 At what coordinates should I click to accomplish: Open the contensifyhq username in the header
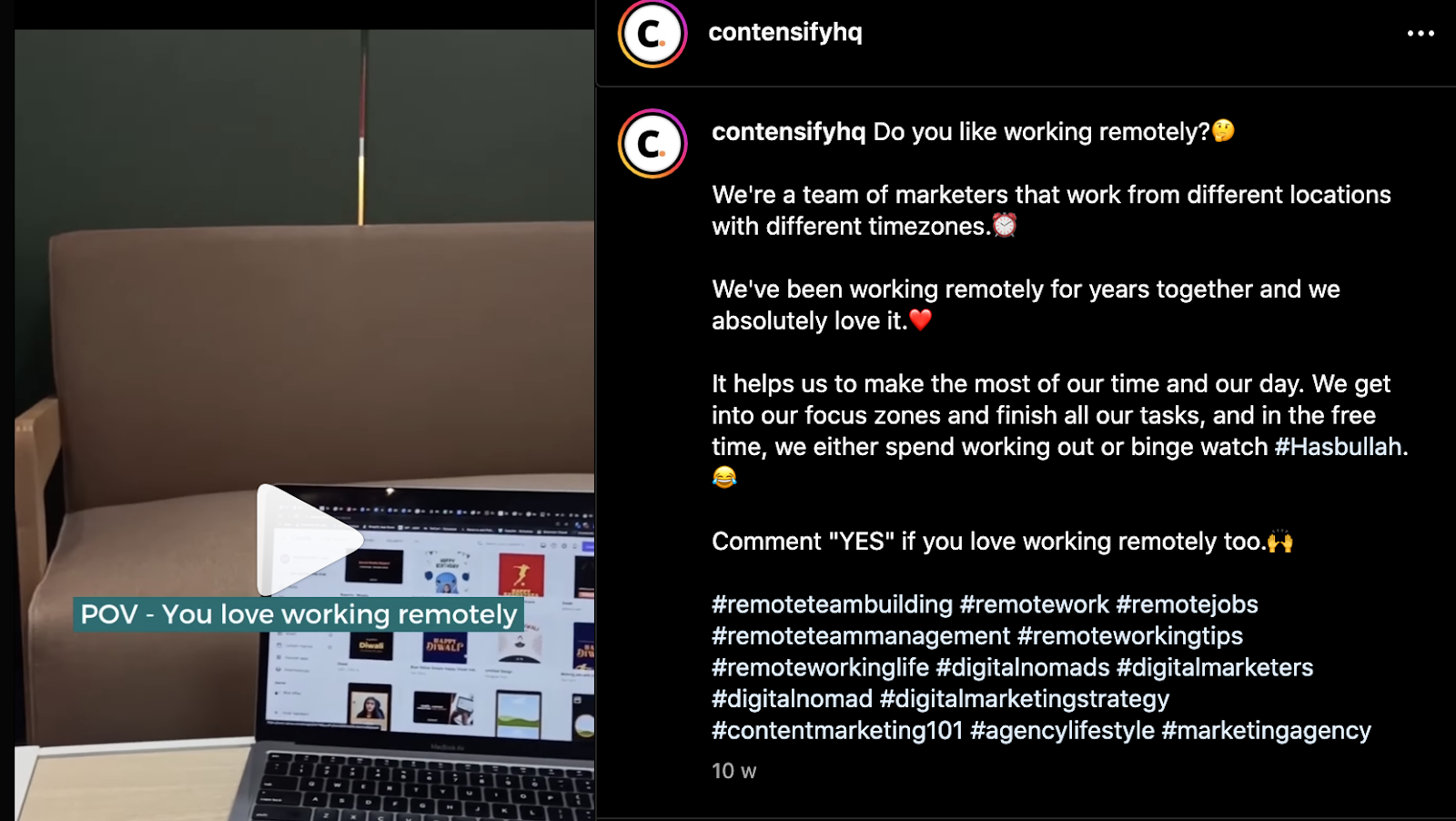[x=785, y=32]
